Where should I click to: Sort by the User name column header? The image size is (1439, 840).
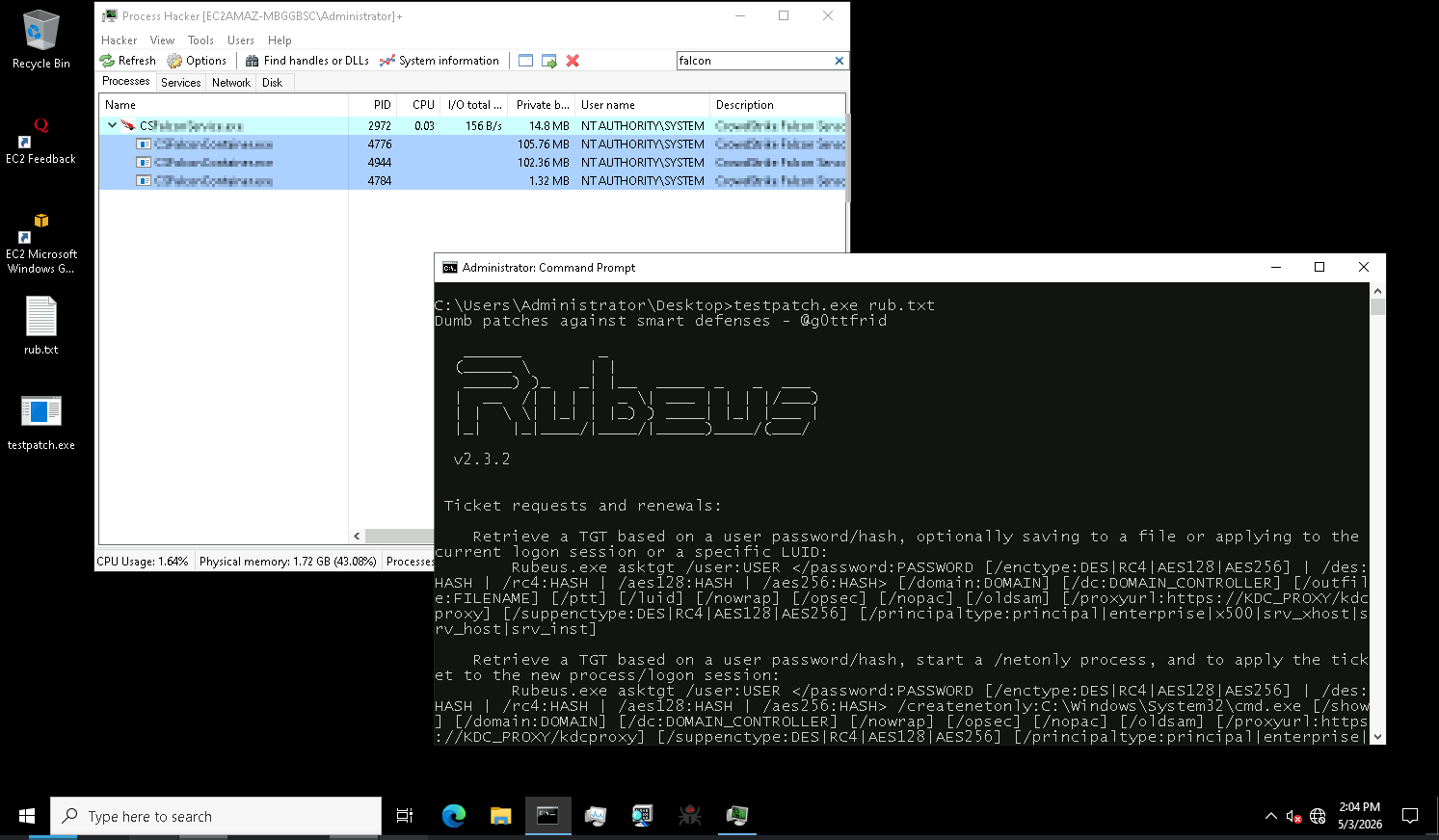642,105
